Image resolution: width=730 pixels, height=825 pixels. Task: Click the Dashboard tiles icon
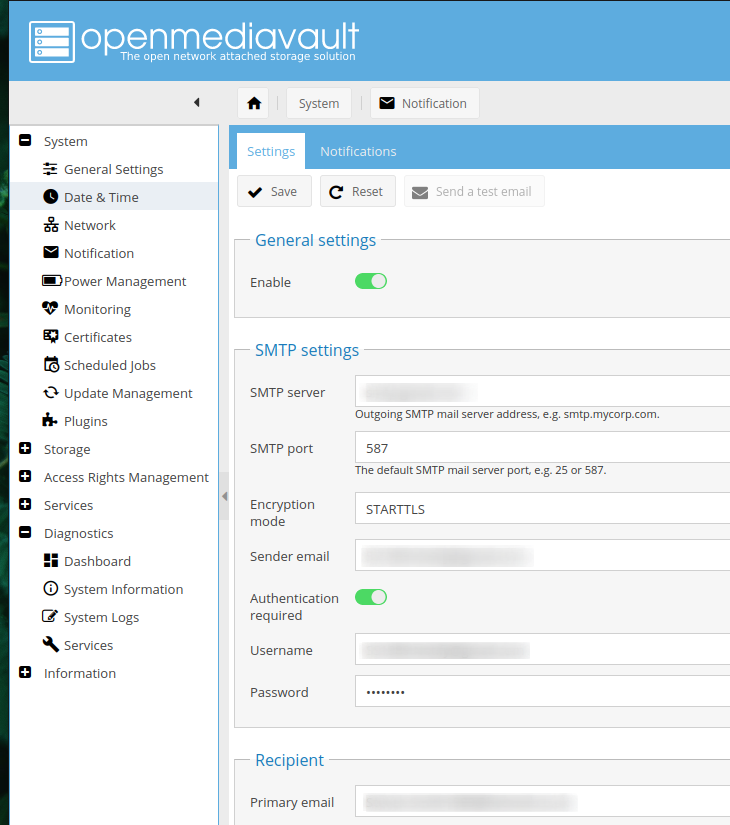click(51, 560)
